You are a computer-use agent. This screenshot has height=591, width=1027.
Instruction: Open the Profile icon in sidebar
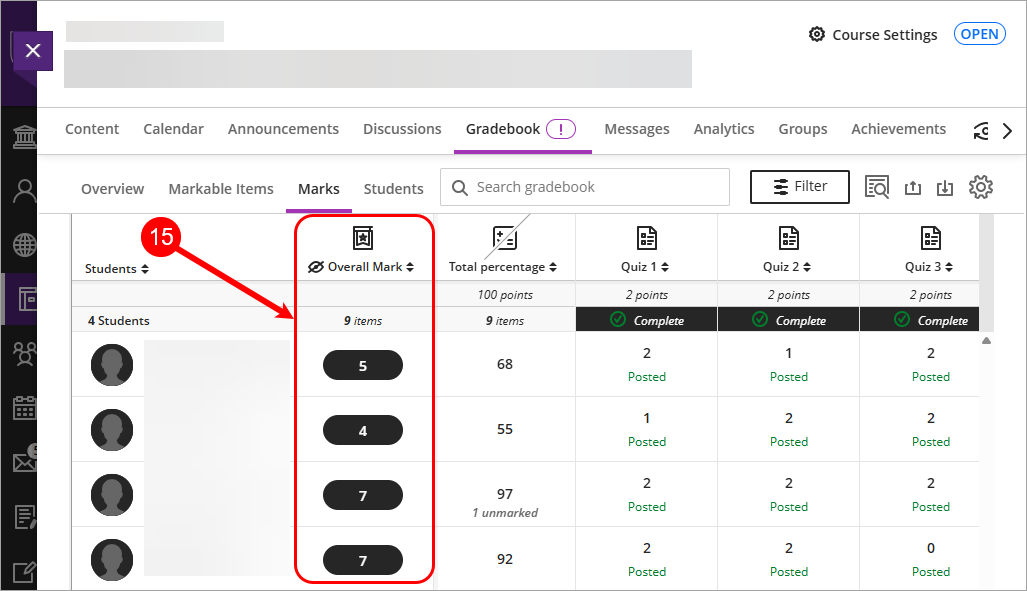point(24,190)
